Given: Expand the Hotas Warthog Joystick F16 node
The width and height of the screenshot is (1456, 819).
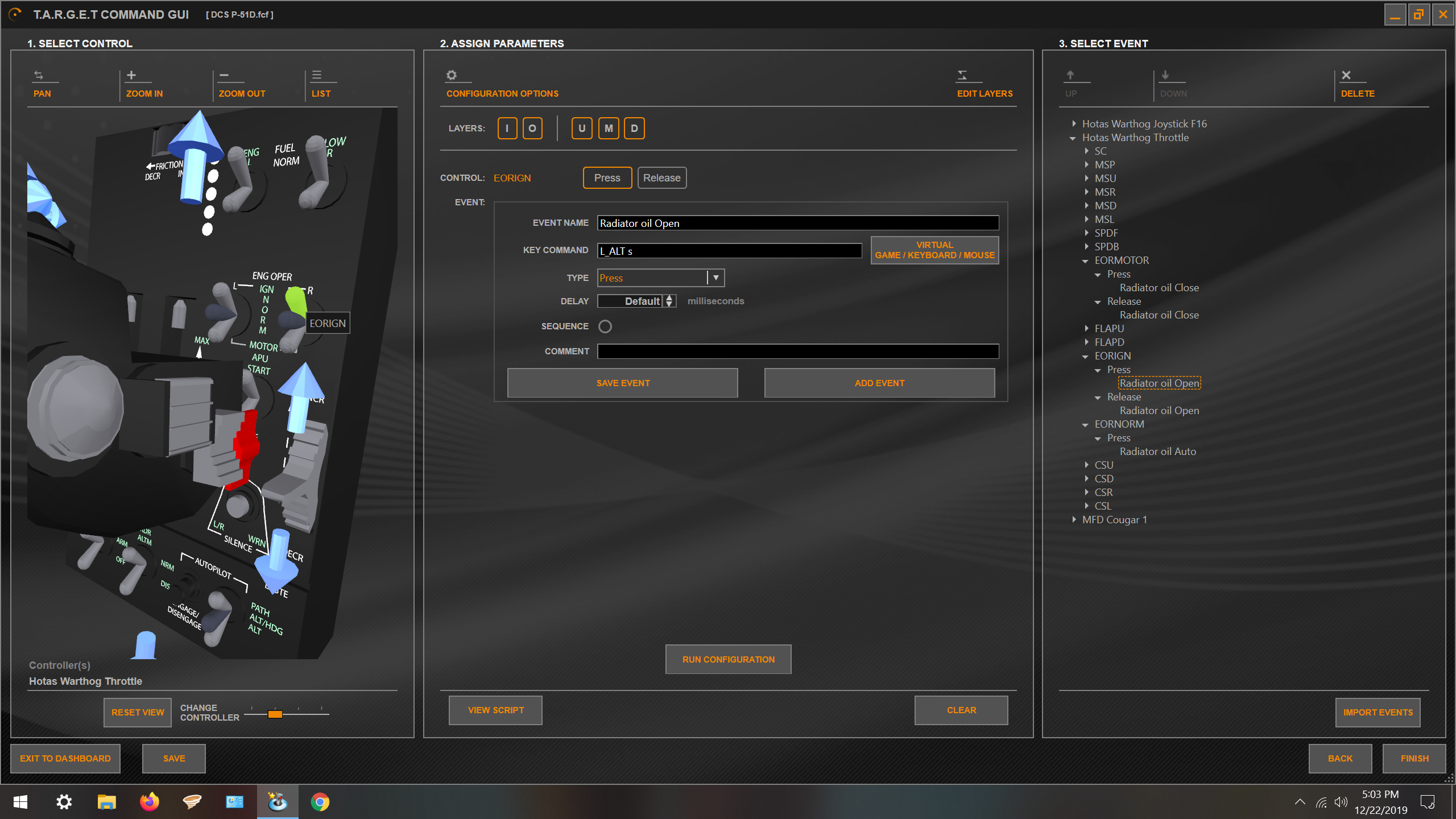Looking at the screenshot, I should tap(1074, 123).
